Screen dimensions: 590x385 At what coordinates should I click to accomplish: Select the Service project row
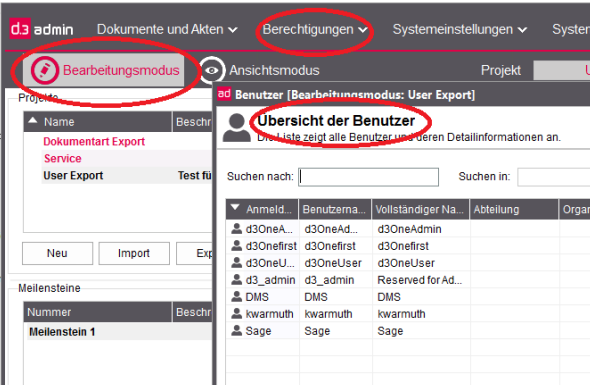click(x=127, y=158)
